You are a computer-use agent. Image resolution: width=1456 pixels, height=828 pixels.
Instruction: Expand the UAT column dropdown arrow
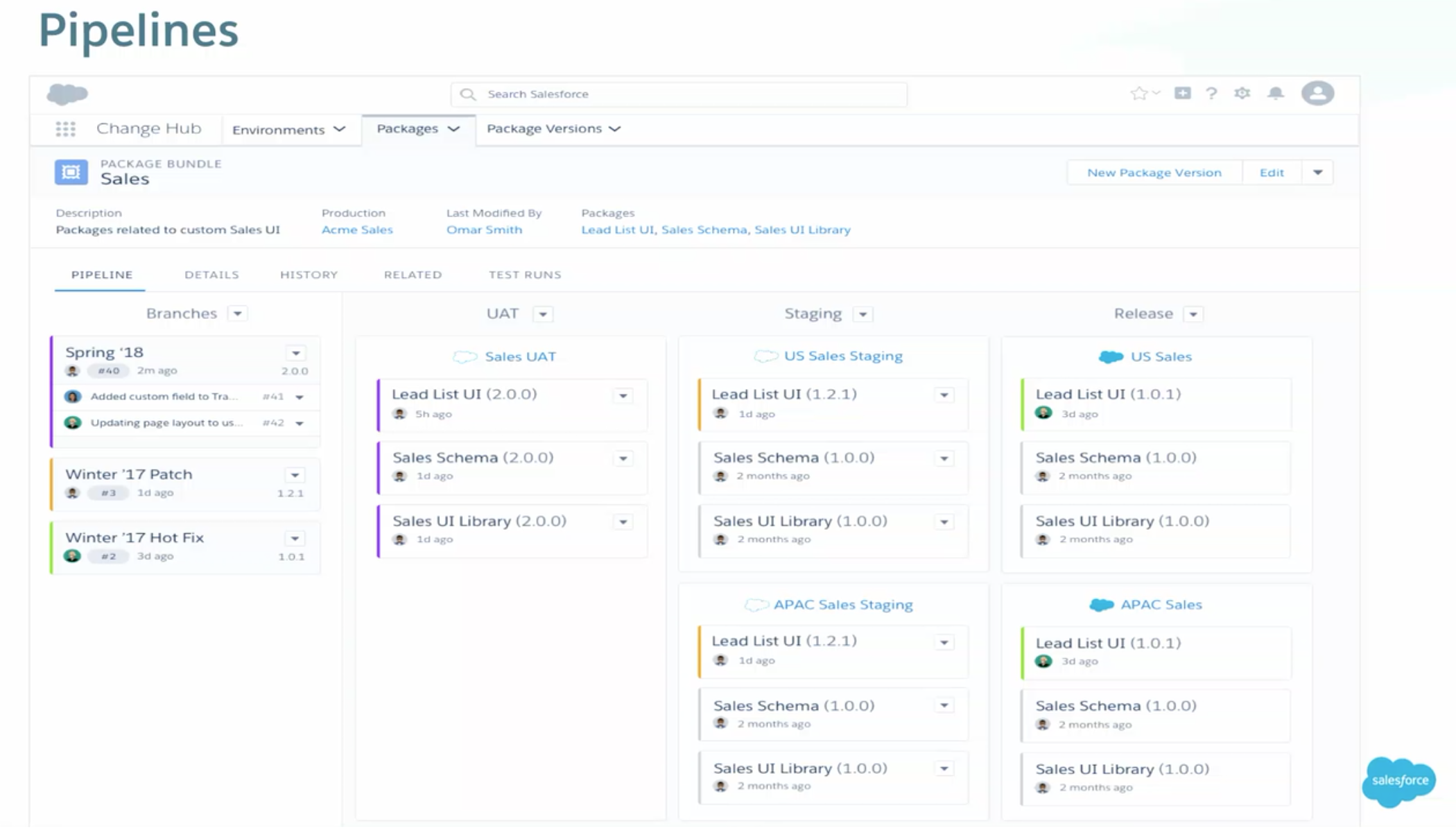[543, 314]
